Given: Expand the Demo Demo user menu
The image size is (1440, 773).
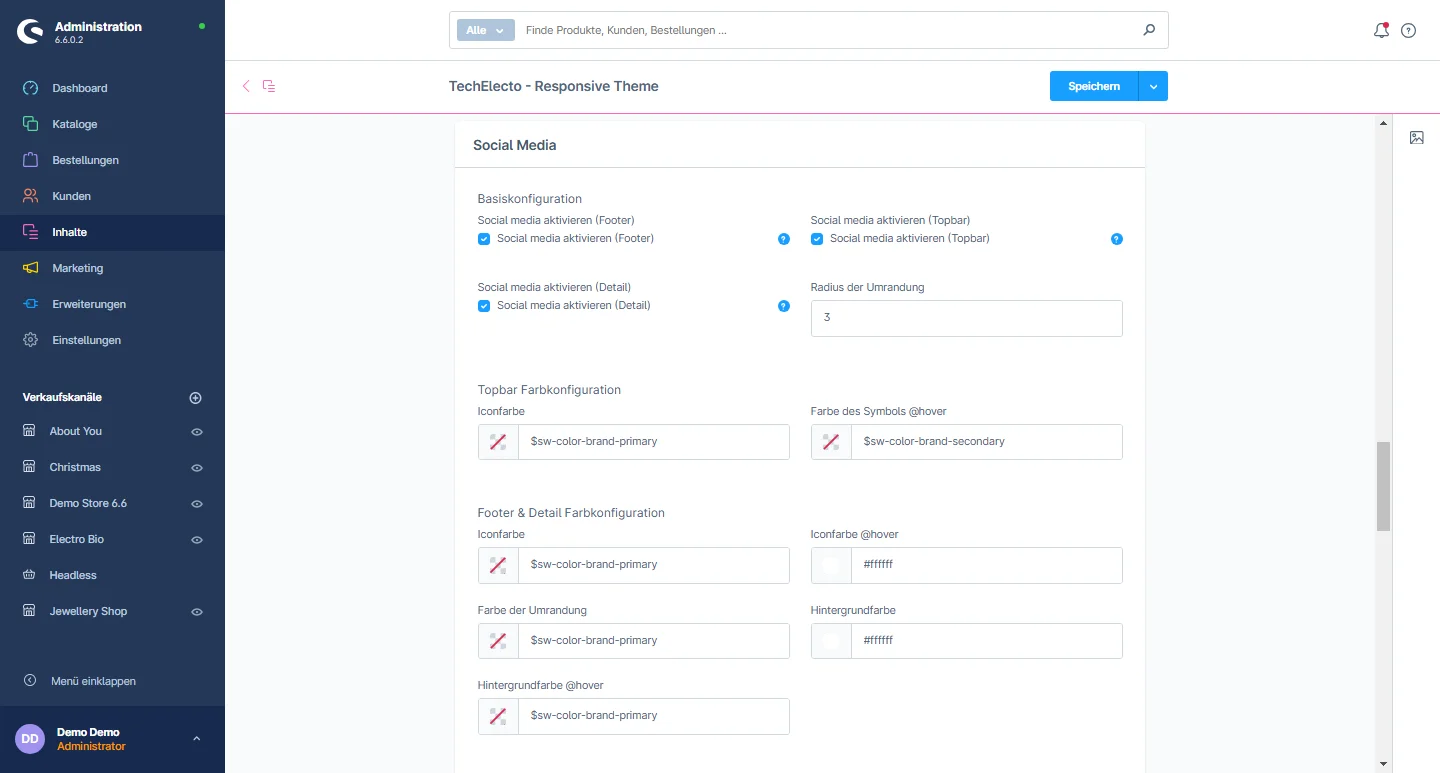Looking at the screenshot, I should point(196,739).
